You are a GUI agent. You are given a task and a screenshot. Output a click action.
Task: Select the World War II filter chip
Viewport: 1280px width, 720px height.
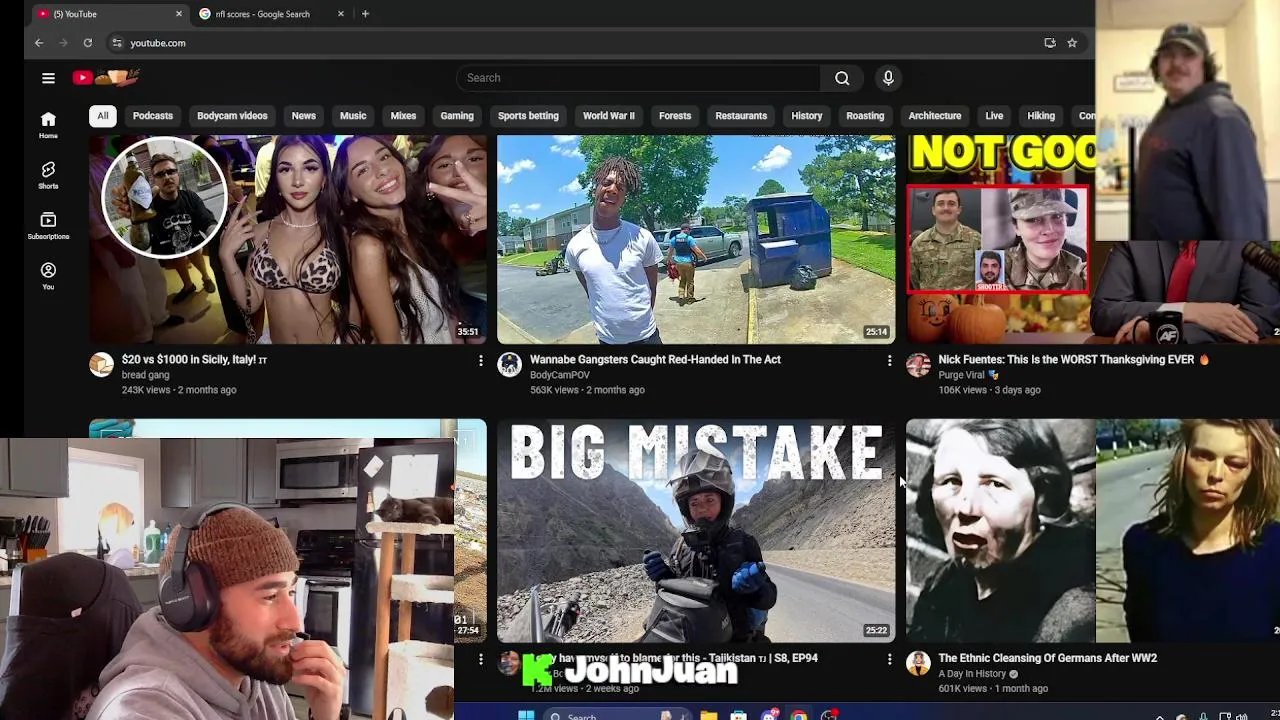coord(609,116)
